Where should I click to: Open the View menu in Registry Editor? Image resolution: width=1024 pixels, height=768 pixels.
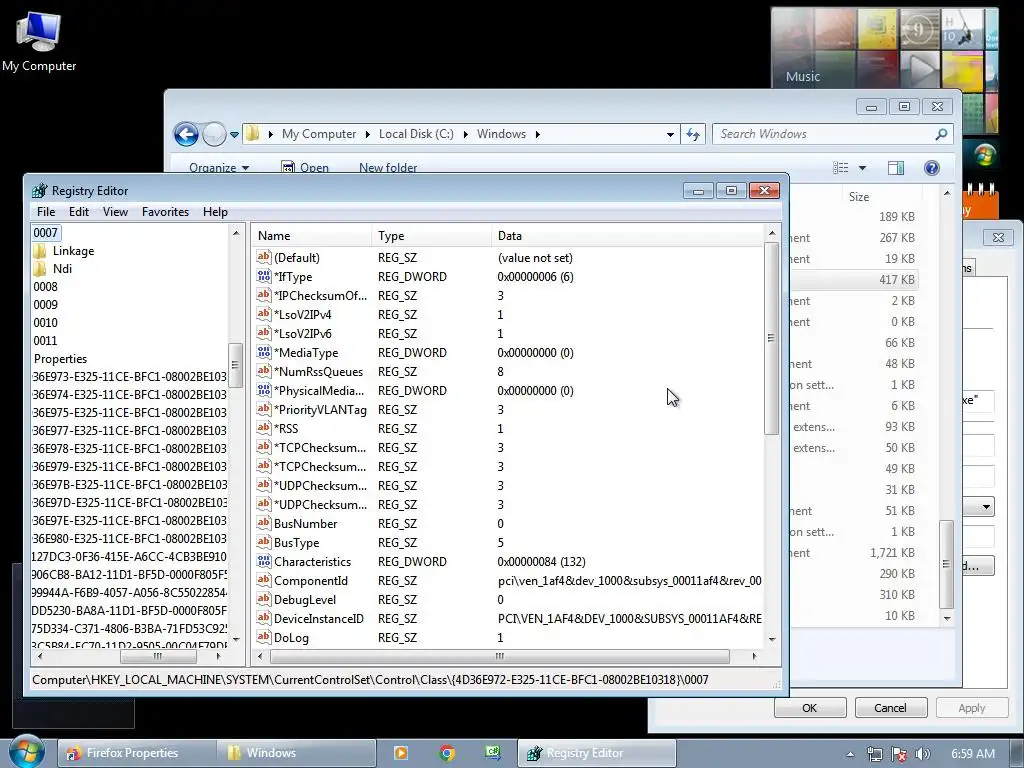pos(115,212)
